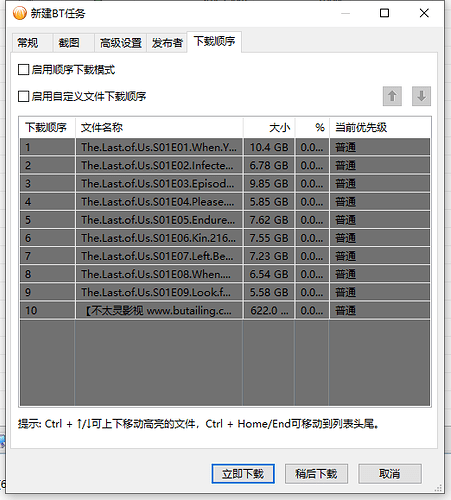This screenshot has height=500, width=451.
Task: Select file The.Last.of.Us.S01E05.Endure...
Action: [159, 220]
